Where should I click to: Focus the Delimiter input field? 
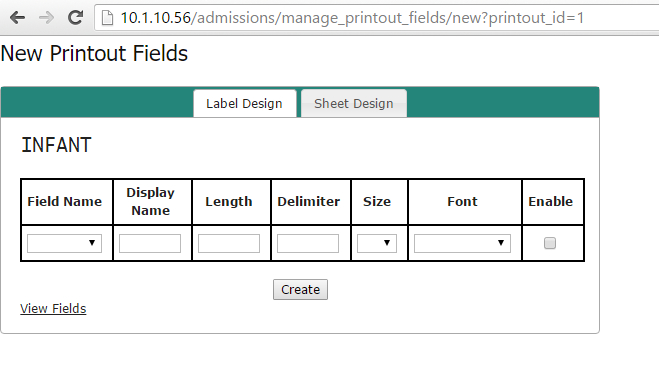pos(308,243)
